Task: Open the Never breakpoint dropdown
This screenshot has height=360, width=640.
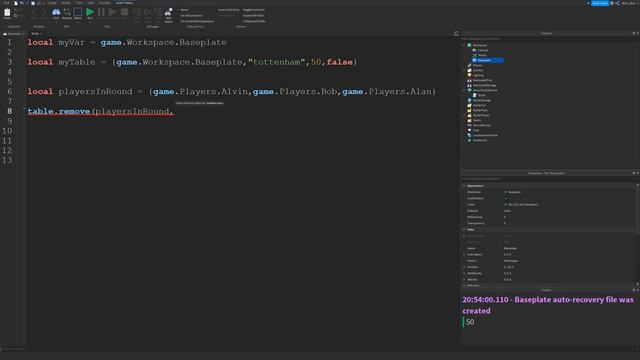Action: [x=184, y=10]
